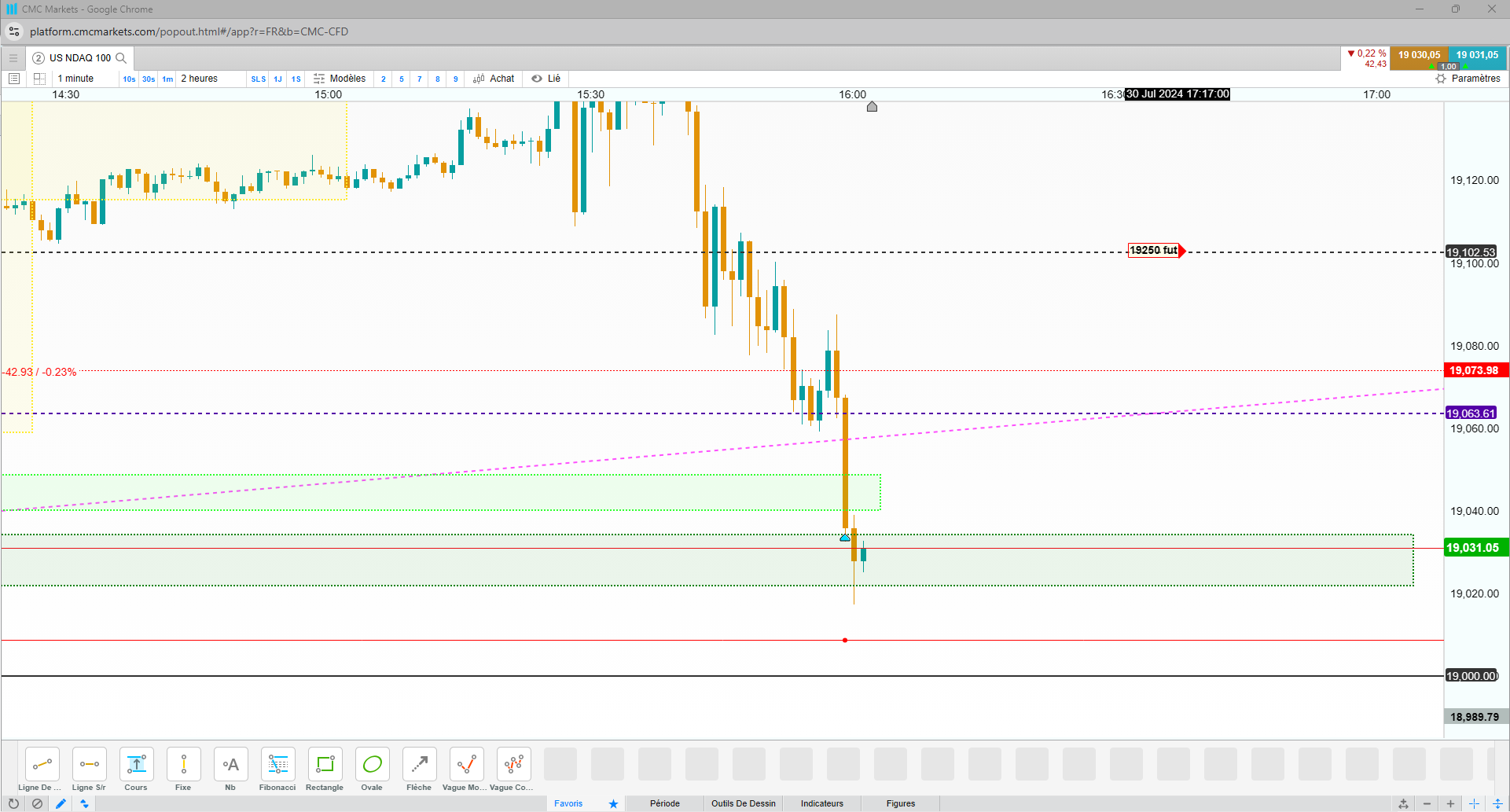Click the purple 19,063.61 price axis tag

point(1471,413)
